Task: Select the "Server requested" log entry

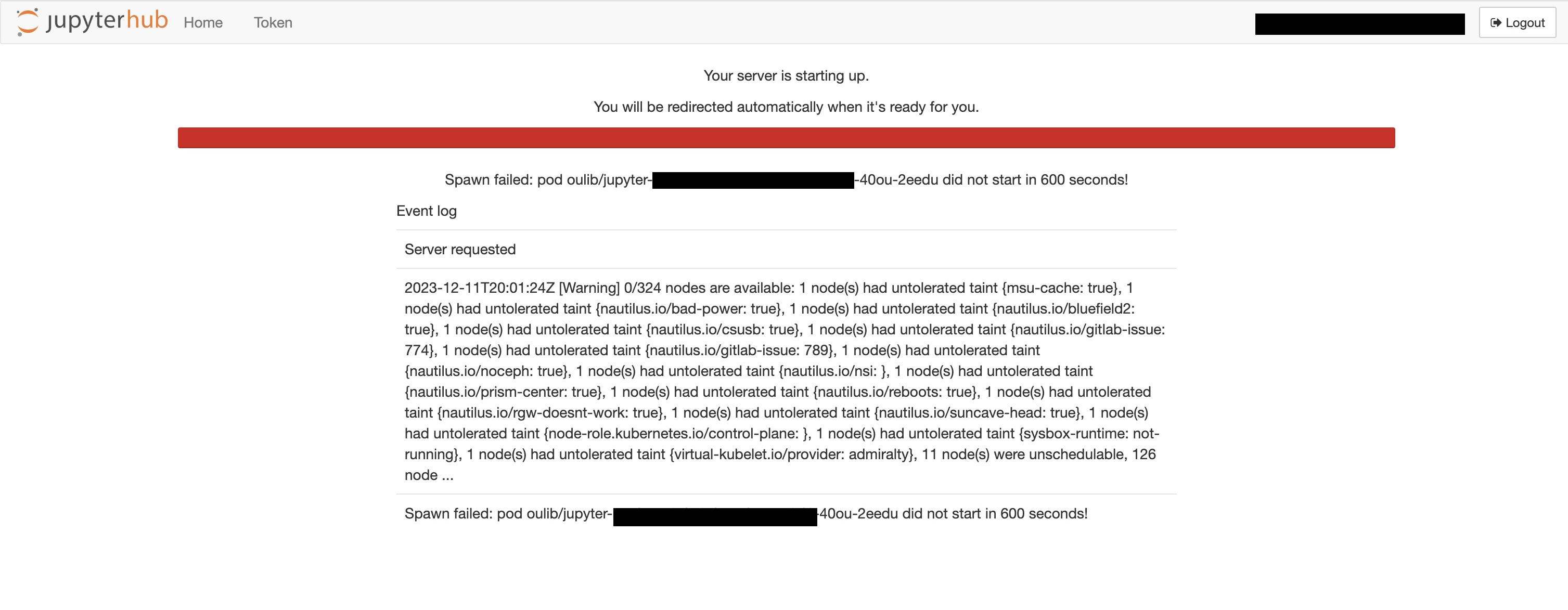Action: click(459, 249)
